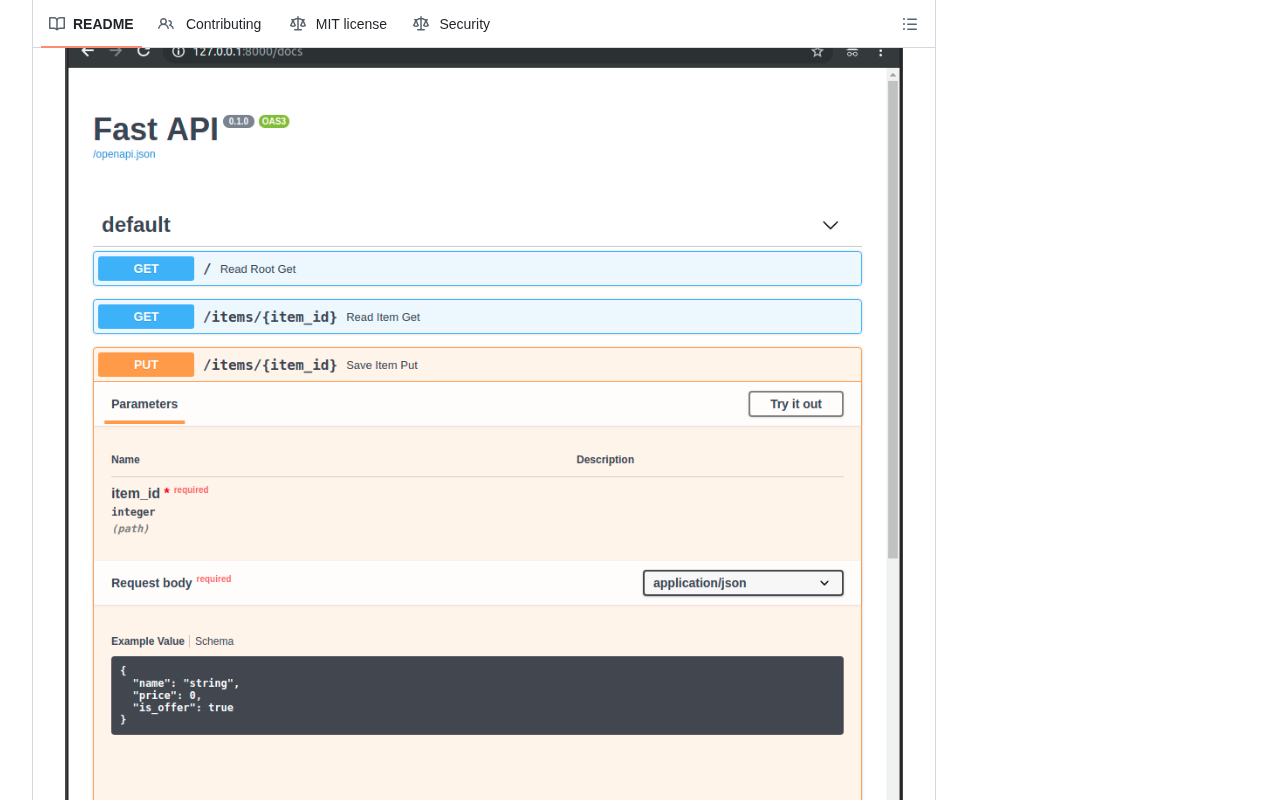Click the orange PUT method badge

pyautogui.click(x=146, y=365)
